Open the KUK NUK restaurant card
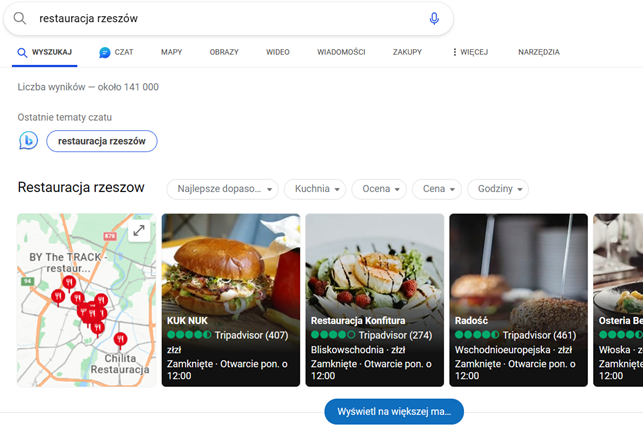This screenshot has width=643, height=430. 230,300
